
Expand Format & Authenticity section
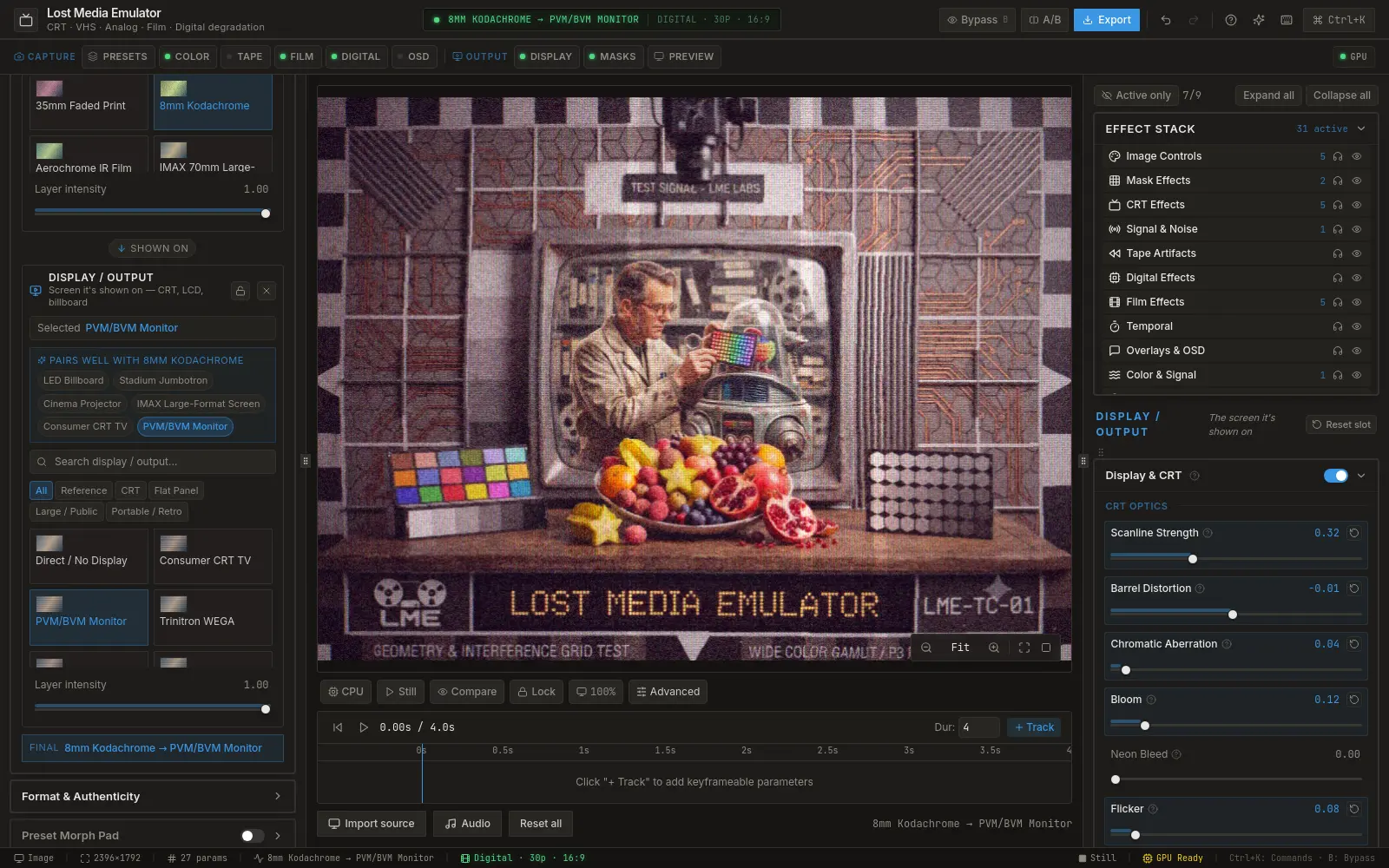(x=152, y=797)
